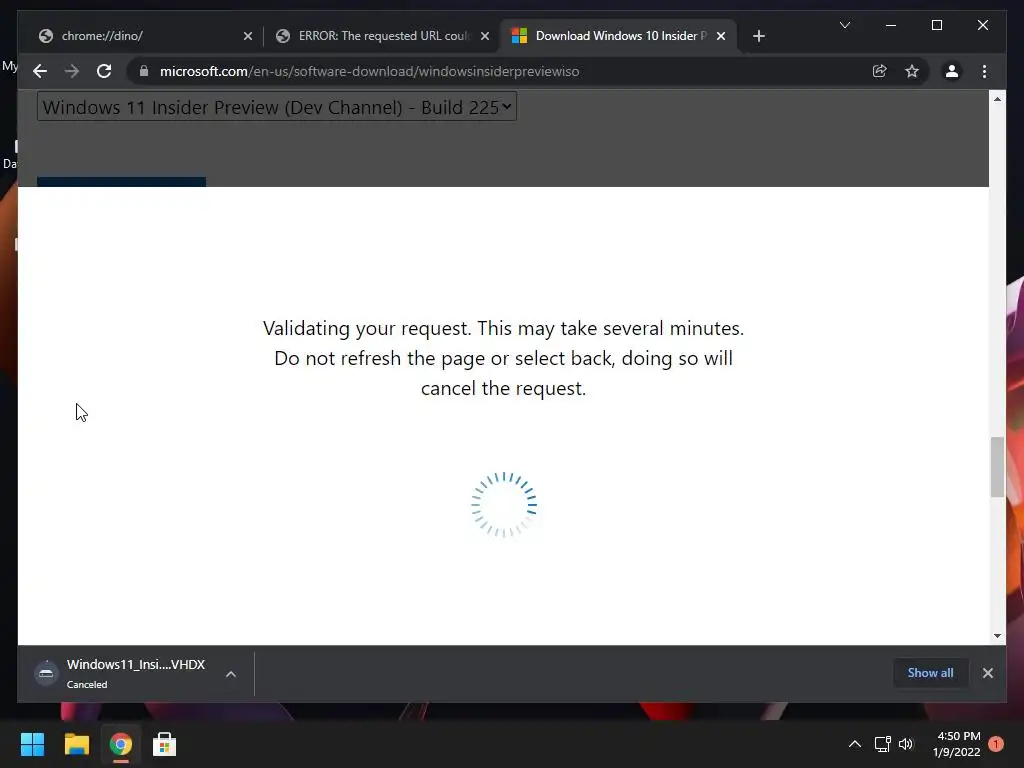Show all downloads
This screenshot has height=768, width=1024.
[930, 673]
